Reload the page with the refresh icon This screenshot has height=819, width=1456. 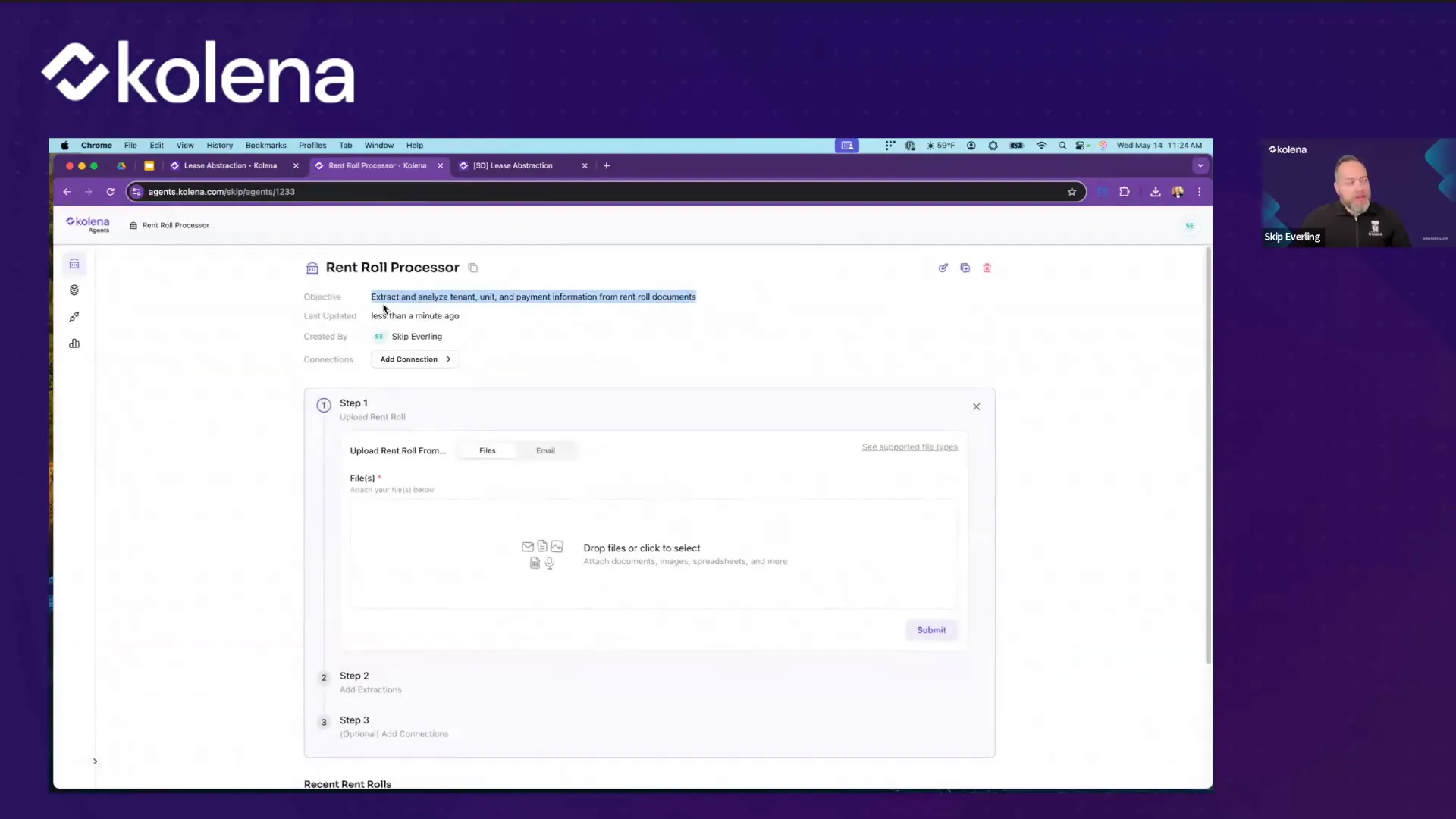111,192
